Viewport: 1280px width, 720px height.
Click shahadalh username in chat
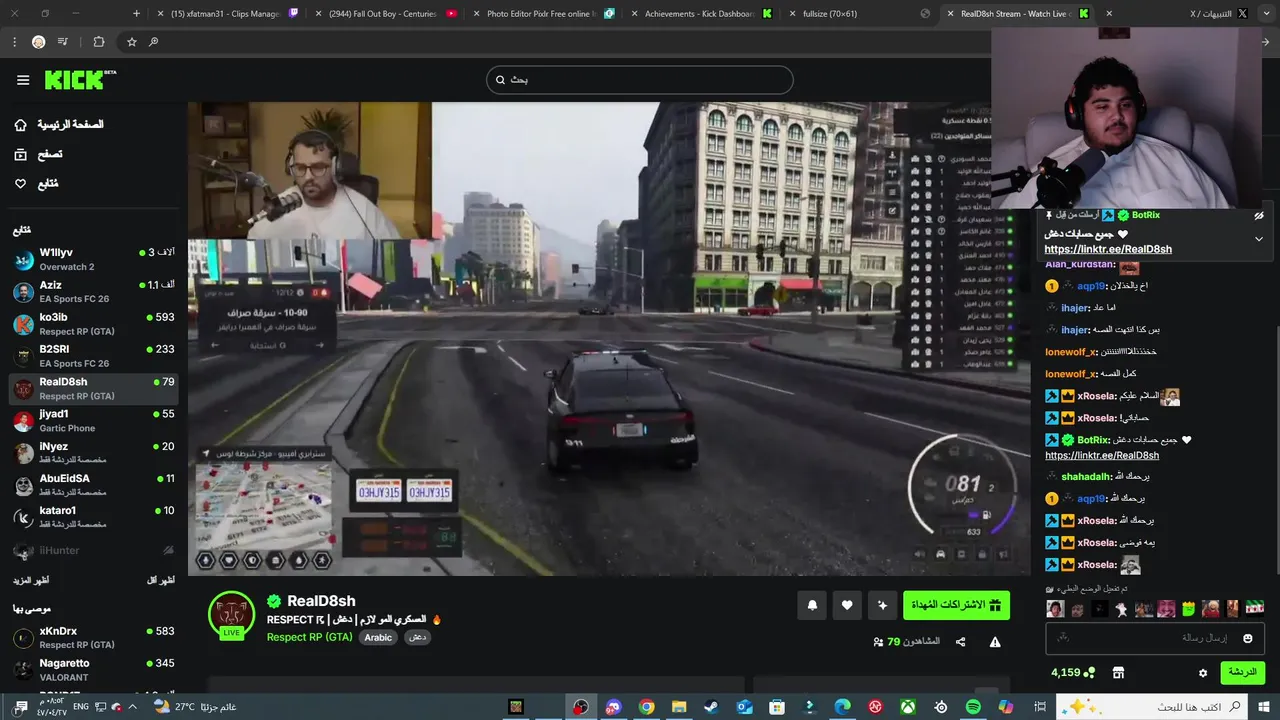pyautogui.click(x=1087, y=477)
